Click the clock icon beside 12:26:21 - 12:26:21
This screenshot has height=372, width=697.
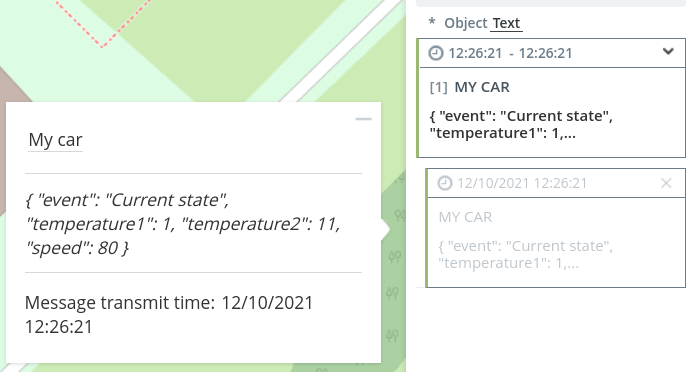click(436, 53)
